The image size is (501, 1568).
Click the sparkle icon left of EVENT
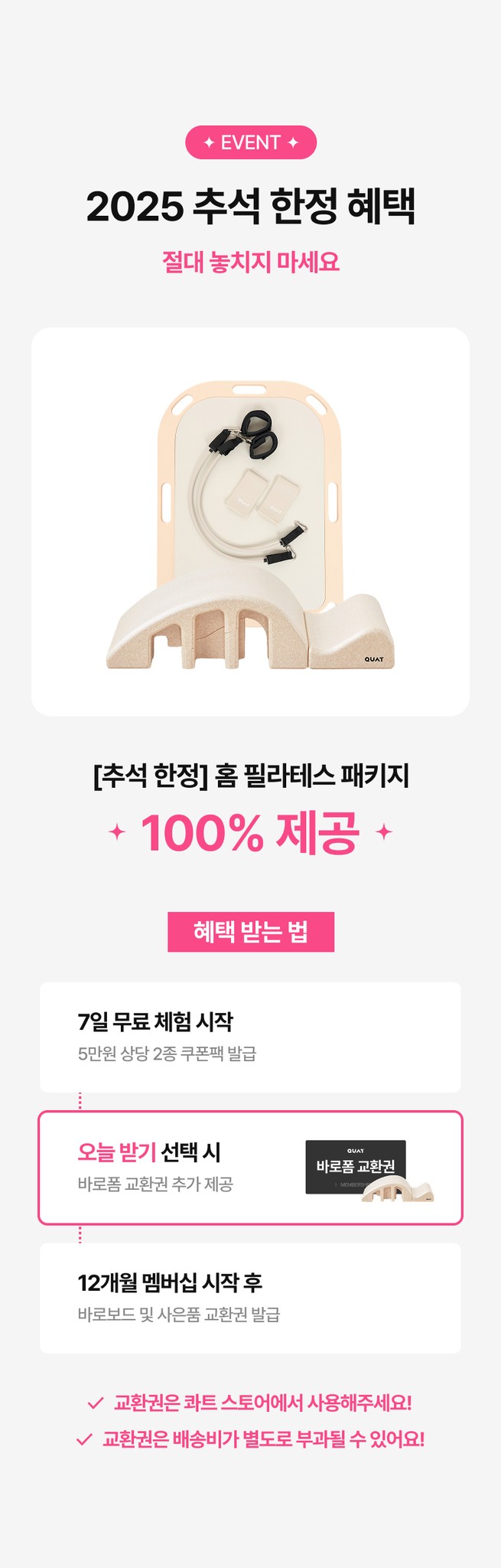pos(208,142)
